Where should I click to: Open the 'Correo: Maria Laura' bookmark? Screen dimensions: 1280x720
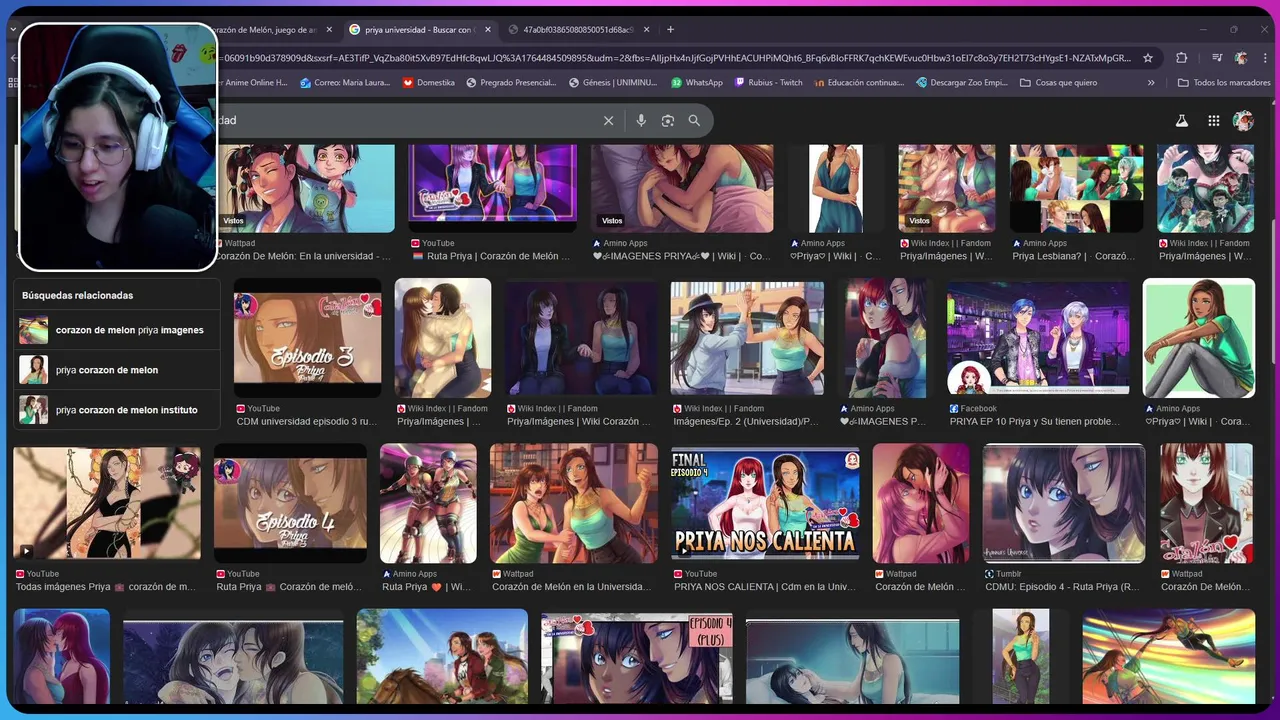tap(345, 83)
